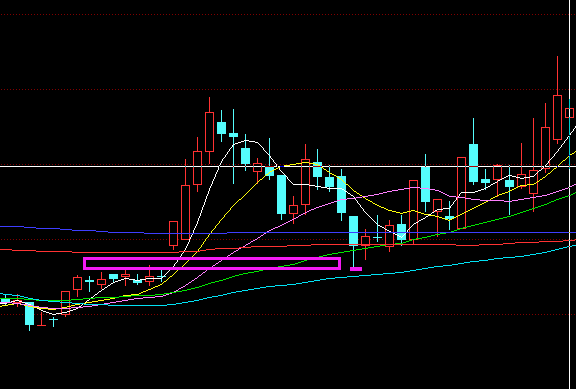Click the large solid cyan candle after the first peak
This screenshot has width=576, height=389.
coord(281,194)
